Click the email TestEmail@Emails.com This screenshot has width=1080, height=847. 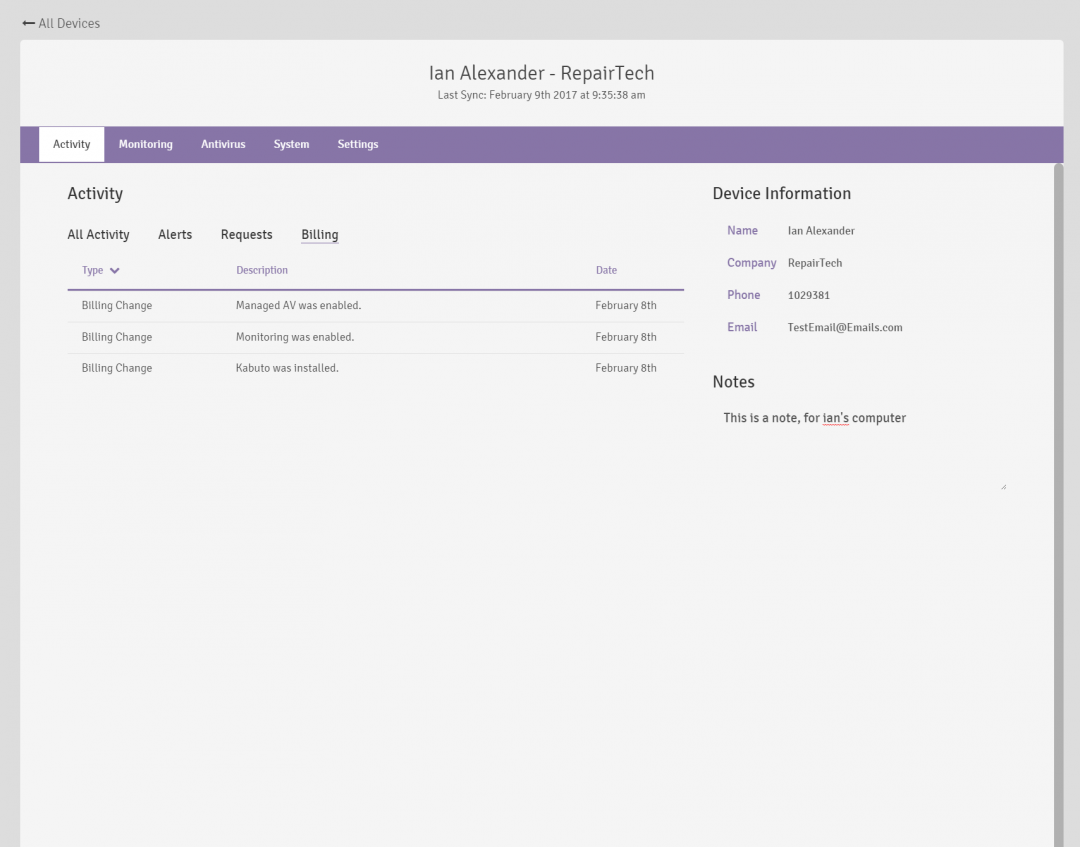point(844,327)
